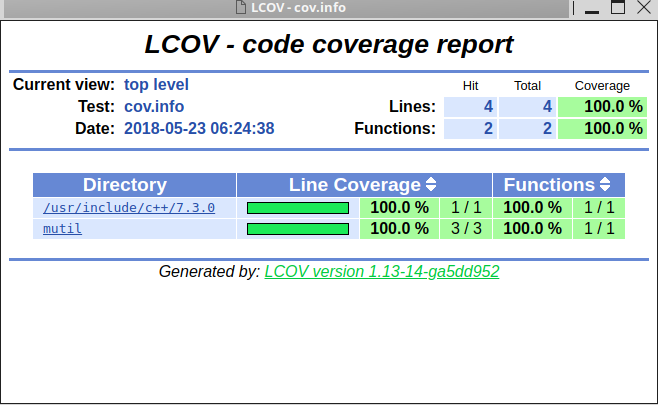Close the LCOV - cov.info window
Screen dimensions: 658x405
[644, 8]
